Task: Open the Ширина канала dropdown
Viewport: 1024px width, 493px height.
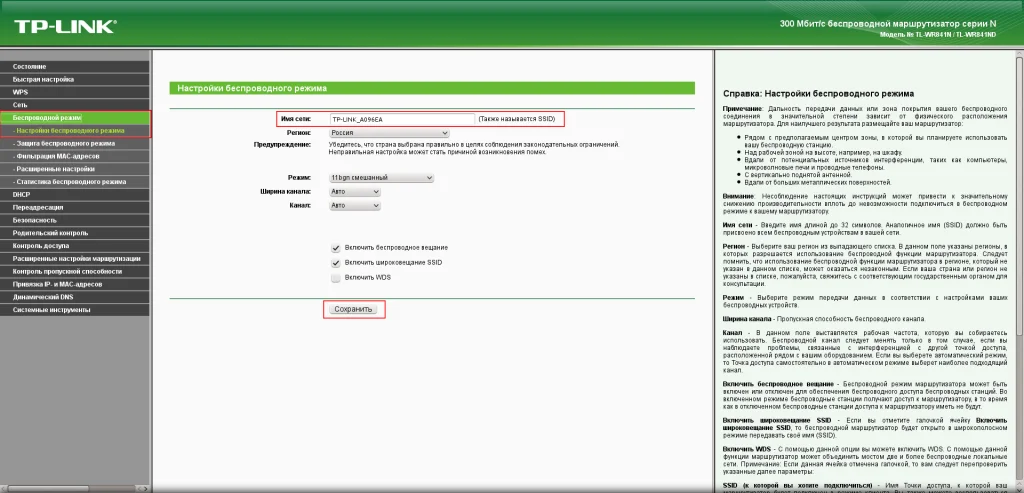Action: coord(355,191)
